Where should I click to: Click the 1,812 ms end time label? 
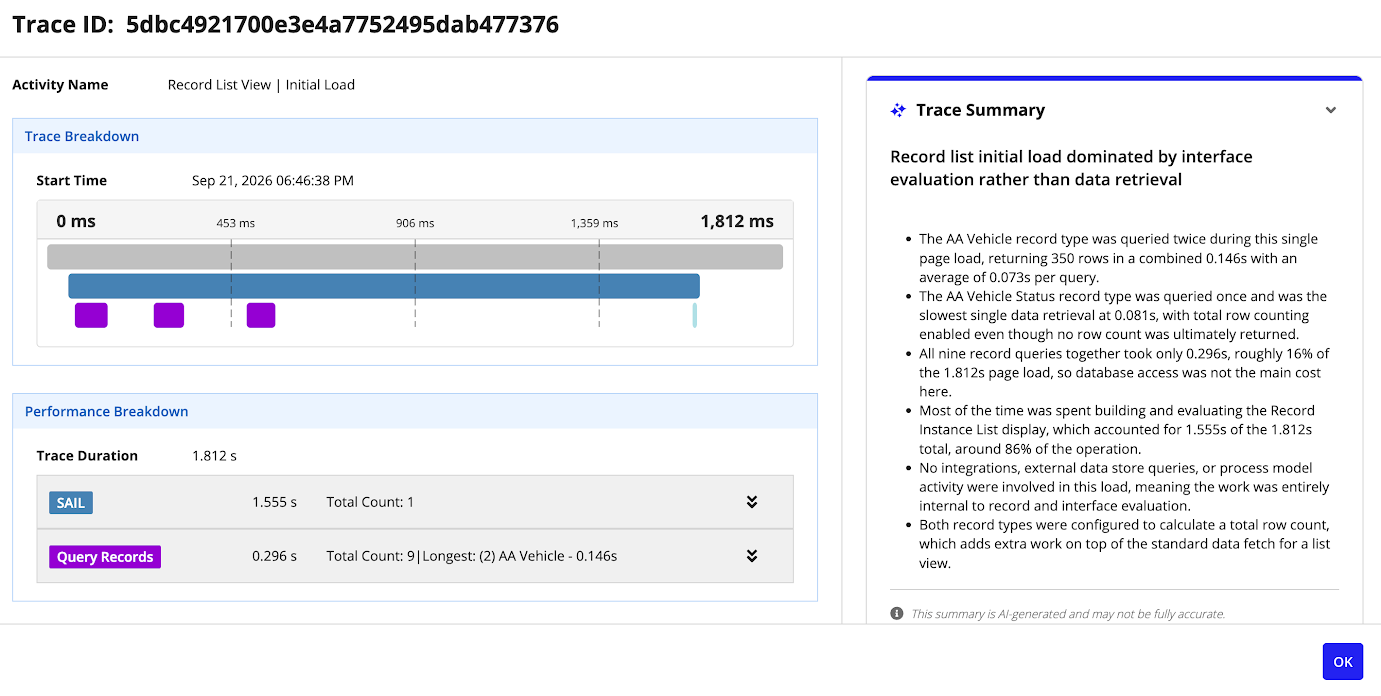737,221
